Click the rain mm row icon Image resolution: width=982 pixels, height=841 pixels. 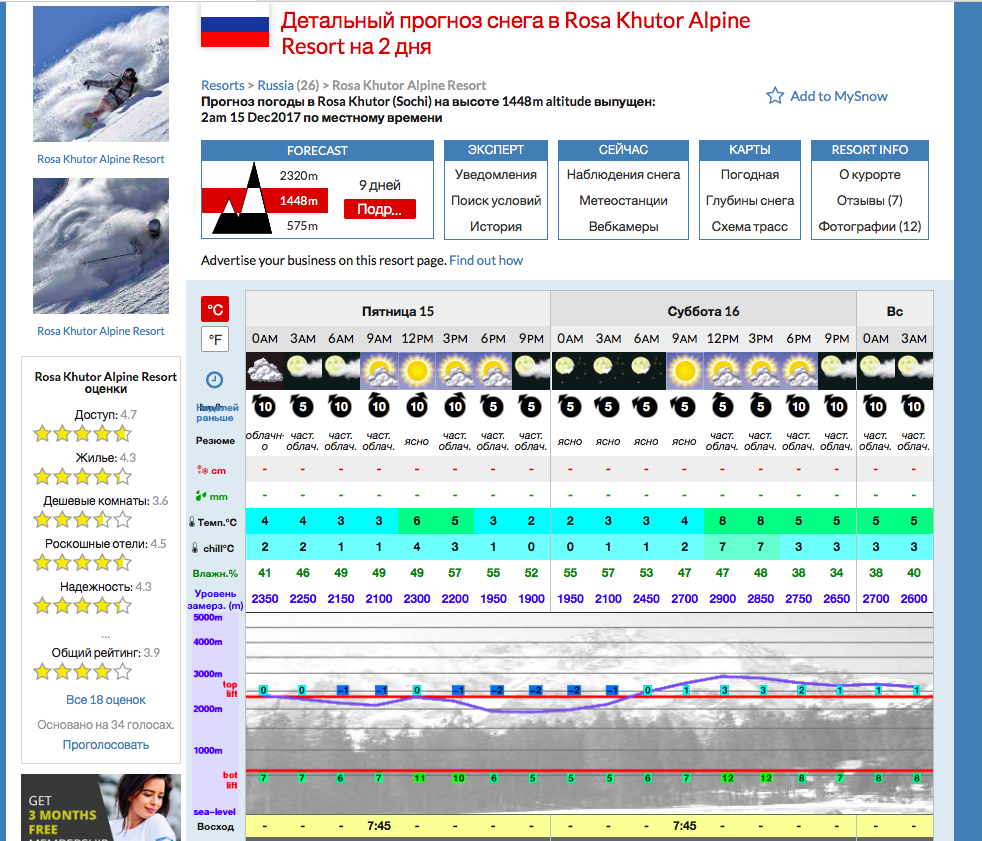pos(201,496)
